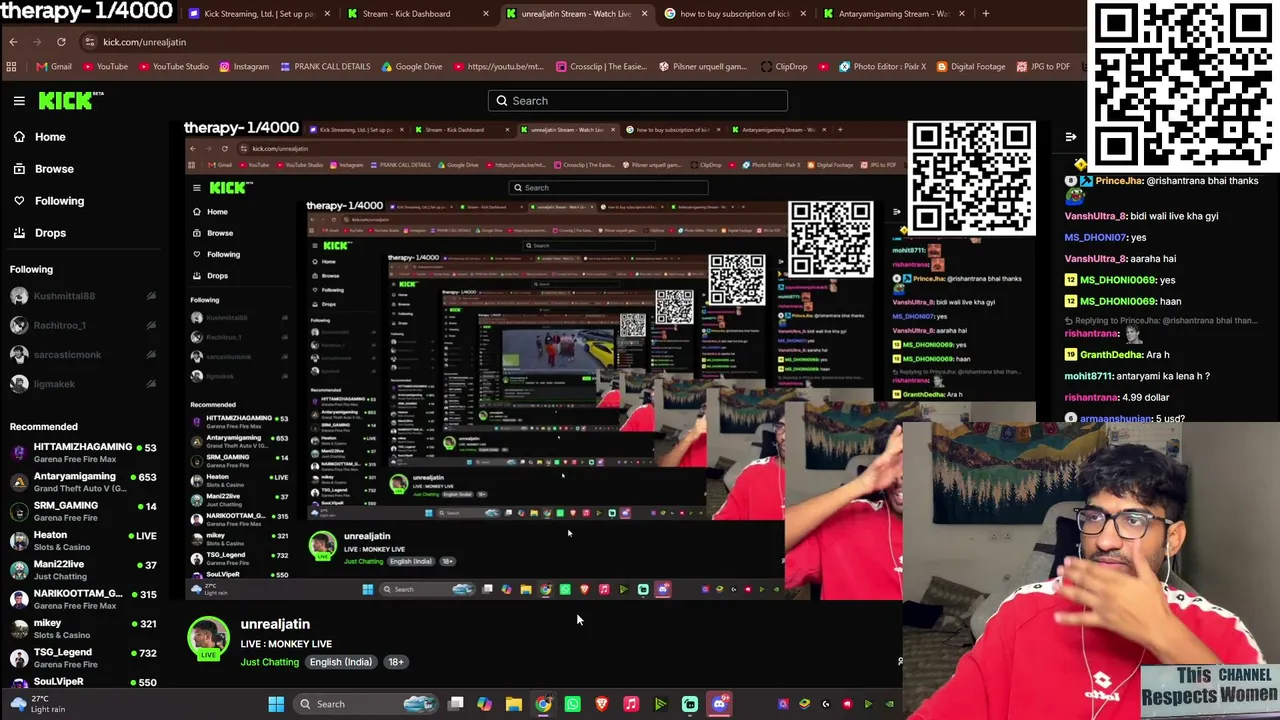Open the browser apps grid icon
The image size is (1280, 720).
[x=11, y=67]
